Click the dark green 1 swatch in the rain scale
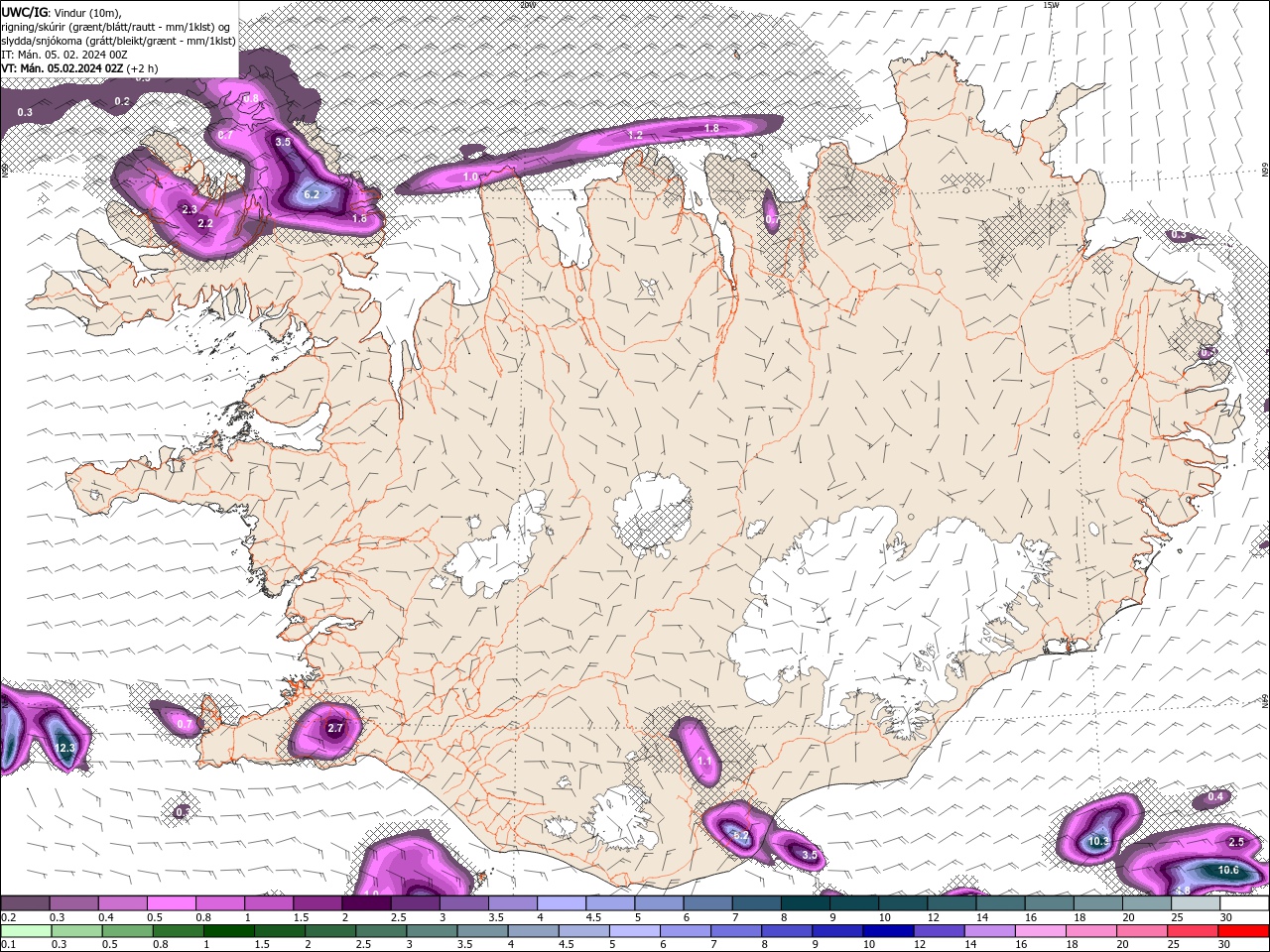The image size is (1270, 952). [228, 931]
